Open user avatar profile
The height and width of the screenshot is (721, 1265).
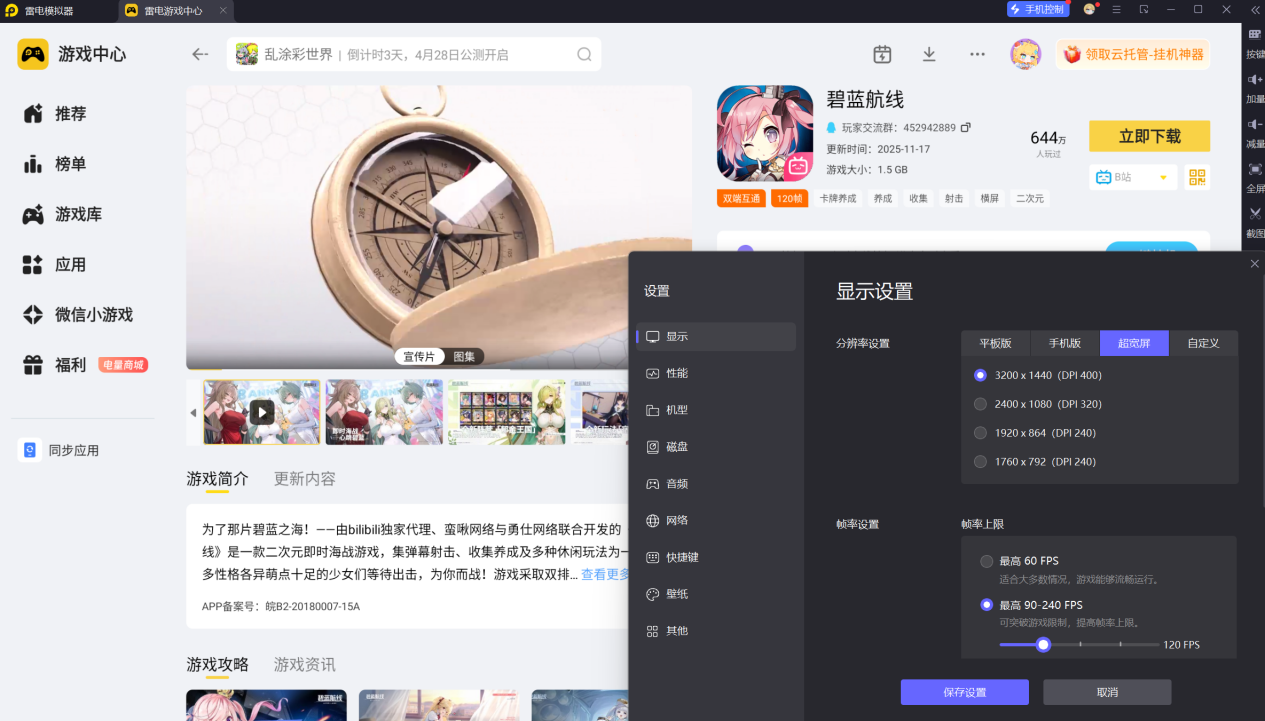pyautogui.click(x=1025, y=54)
